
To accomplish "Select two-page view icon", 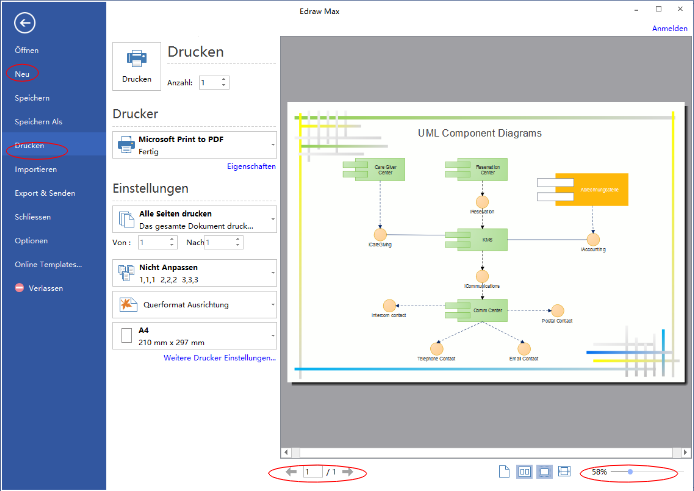I will point(524,472).
